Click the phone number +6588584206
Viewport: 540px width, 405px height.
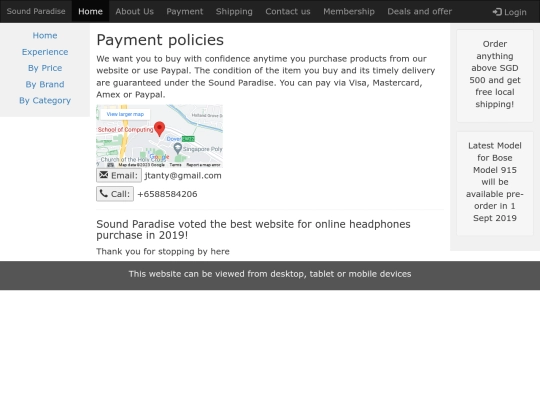click(167, 194)
